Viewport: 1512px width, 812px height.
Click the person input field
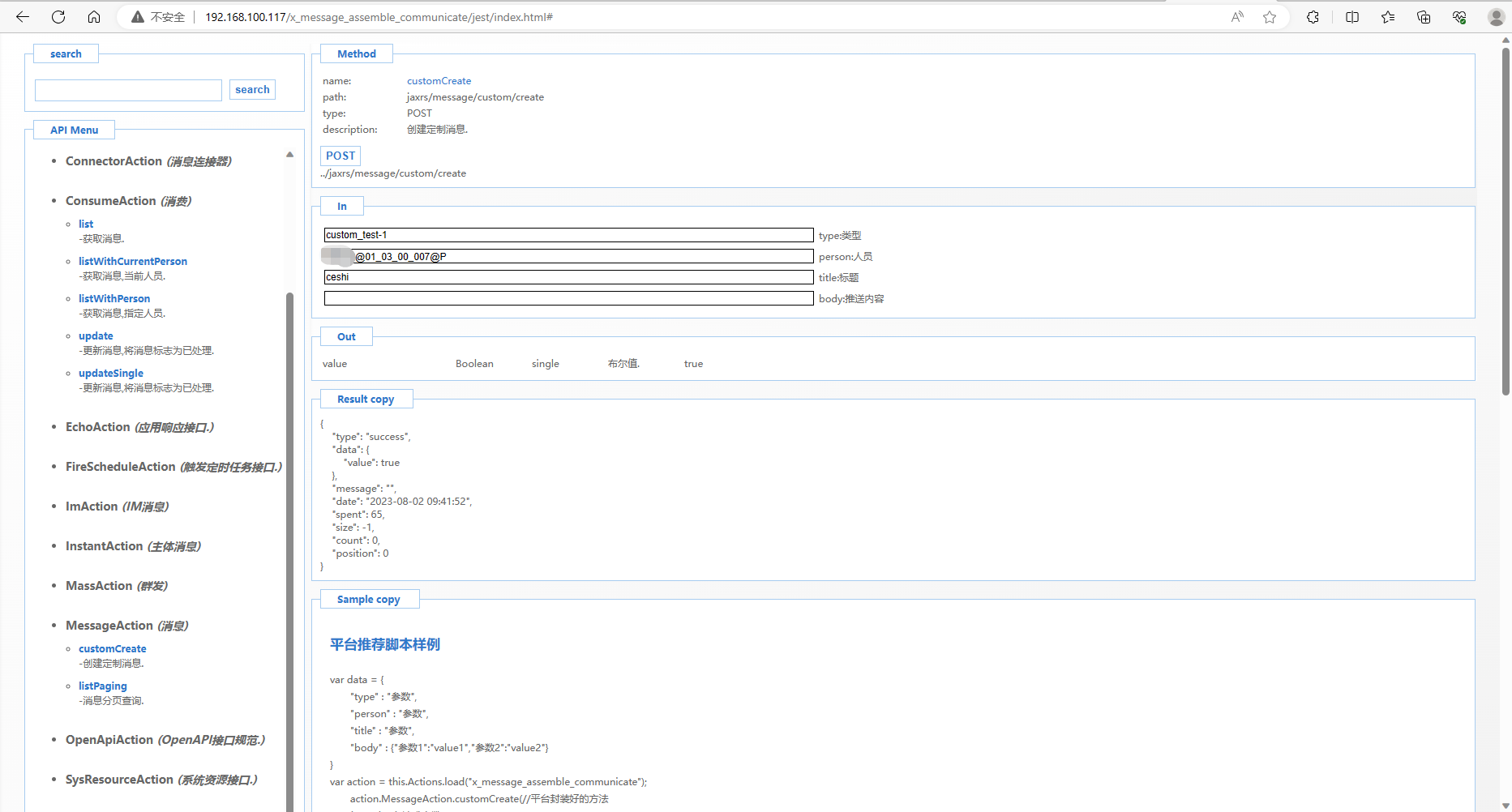point(568,256)
